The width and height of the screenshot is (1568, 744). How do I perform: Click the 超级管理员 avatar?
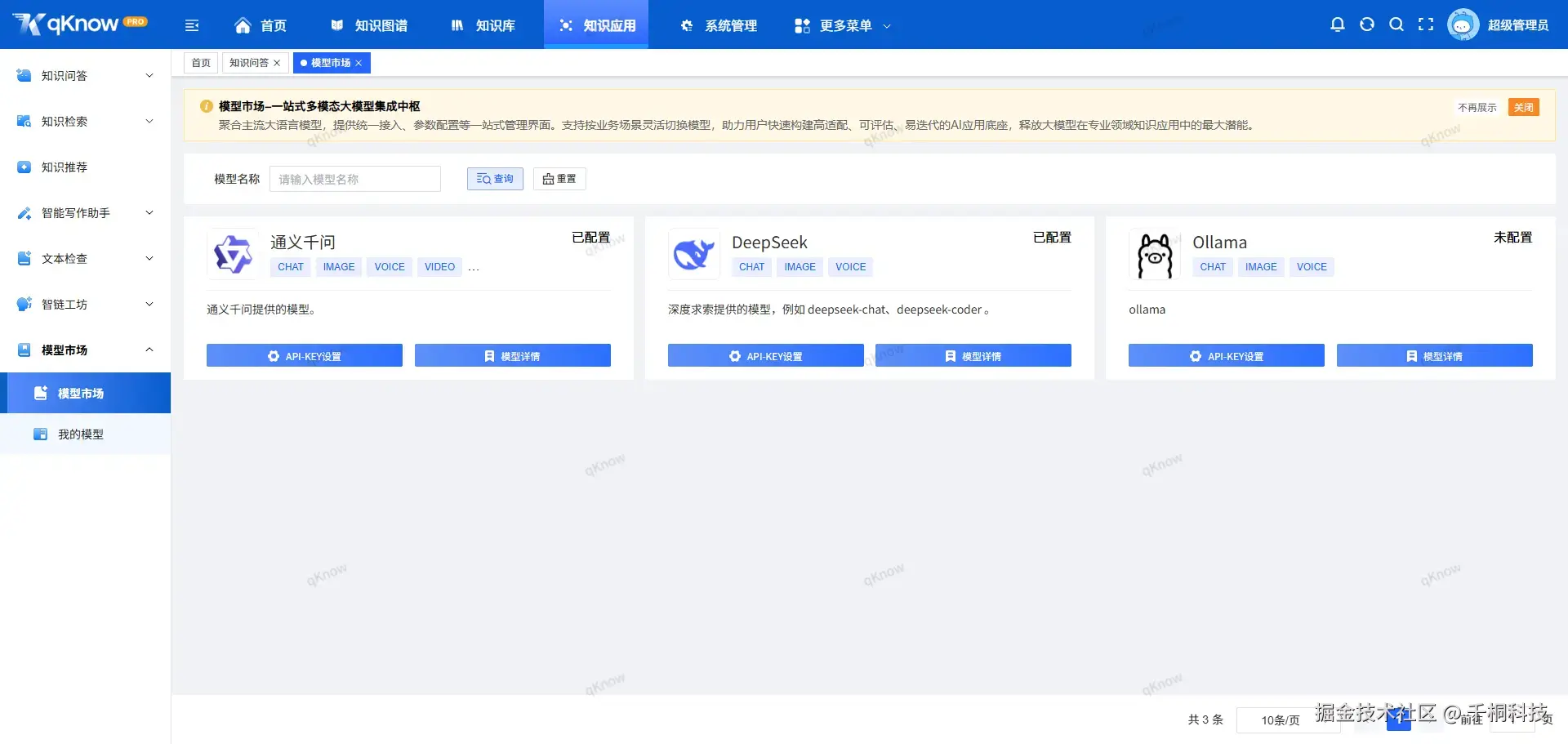click(x=1463, y=25)
